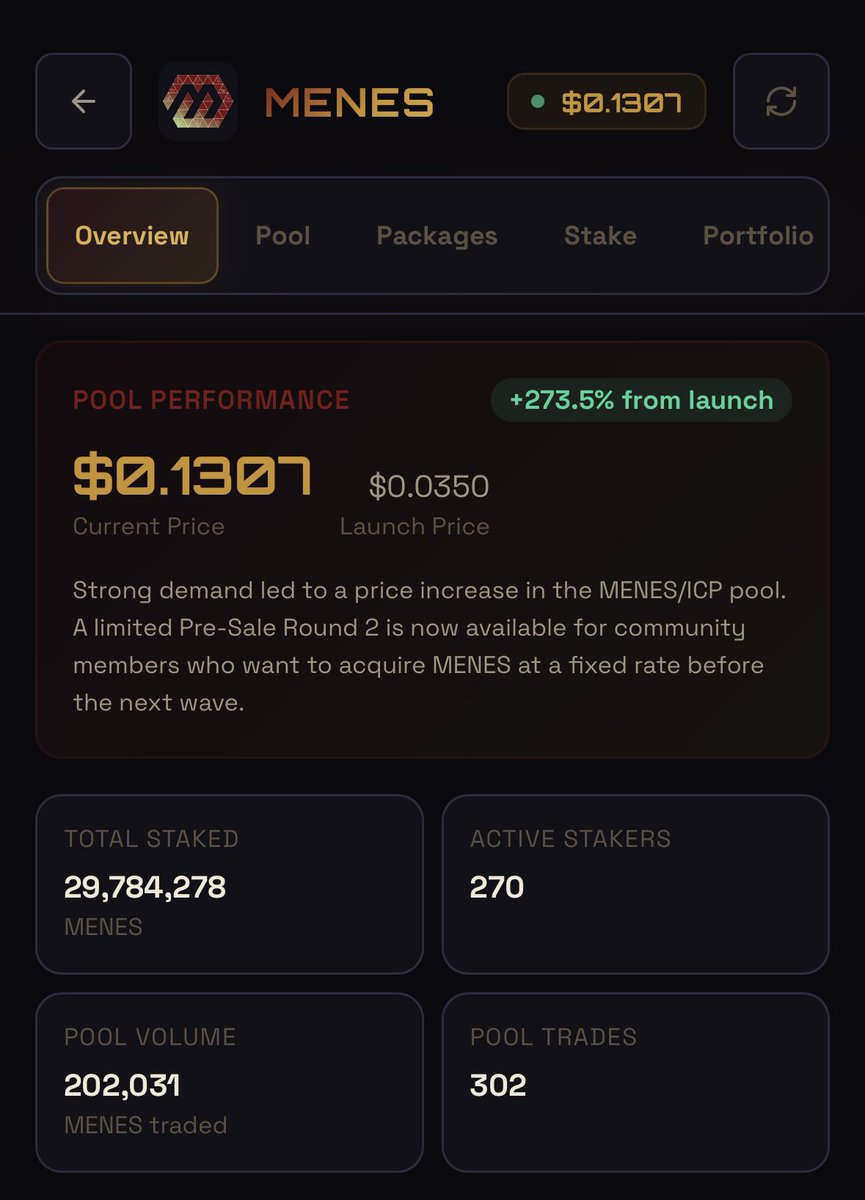The width and height of the screenshot is (865, 1200).
Task: Switch to the Pool tab
Action: coord(283,236)
